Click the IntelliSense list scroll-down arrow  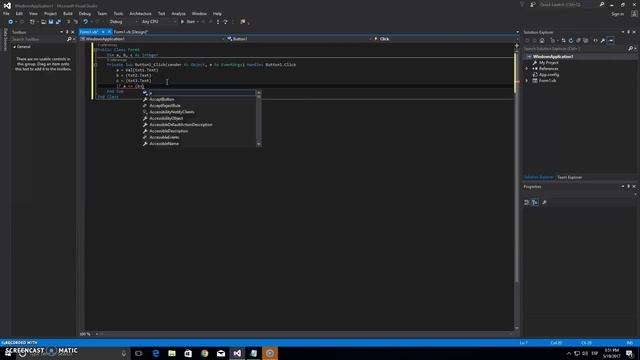(x=259, y=144)
